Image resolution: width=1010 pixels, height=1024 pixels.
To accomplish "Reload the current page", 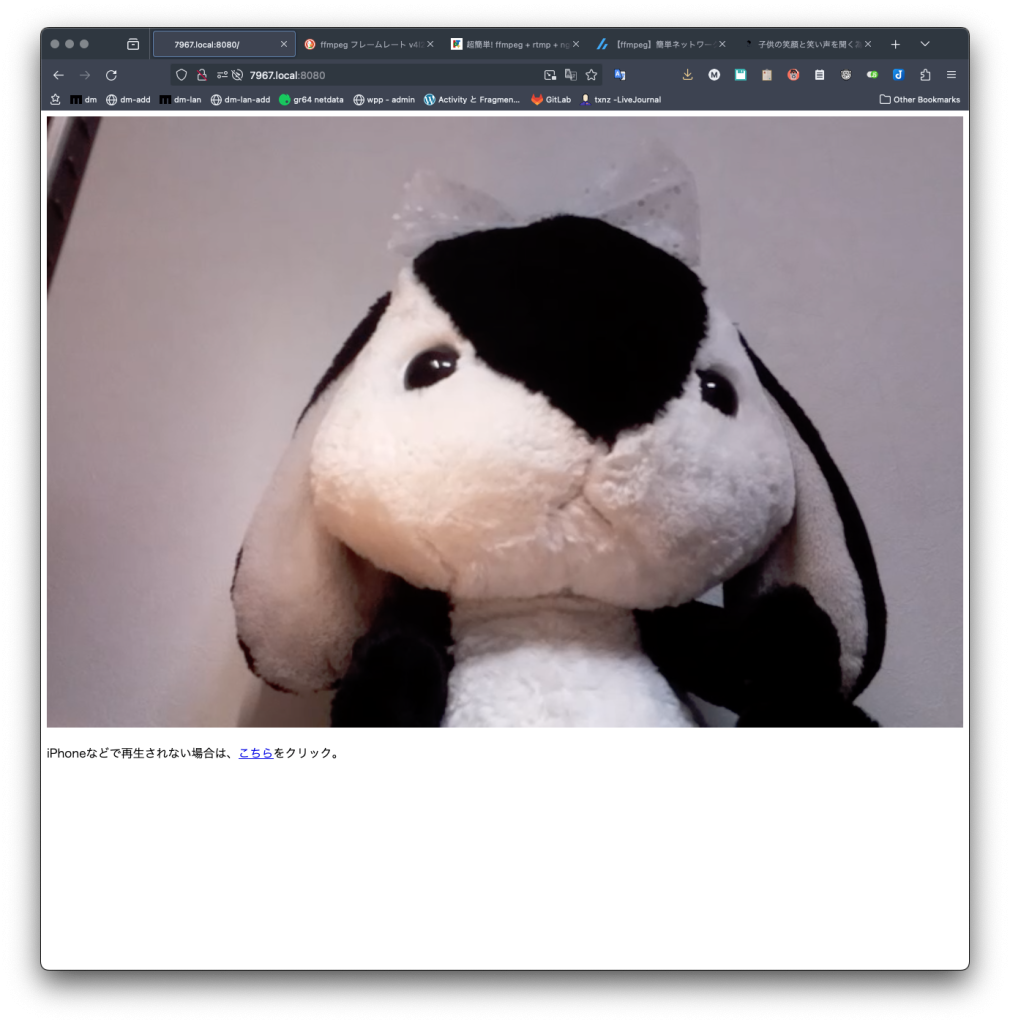I will pyautogui.click(x=111, y=75).
